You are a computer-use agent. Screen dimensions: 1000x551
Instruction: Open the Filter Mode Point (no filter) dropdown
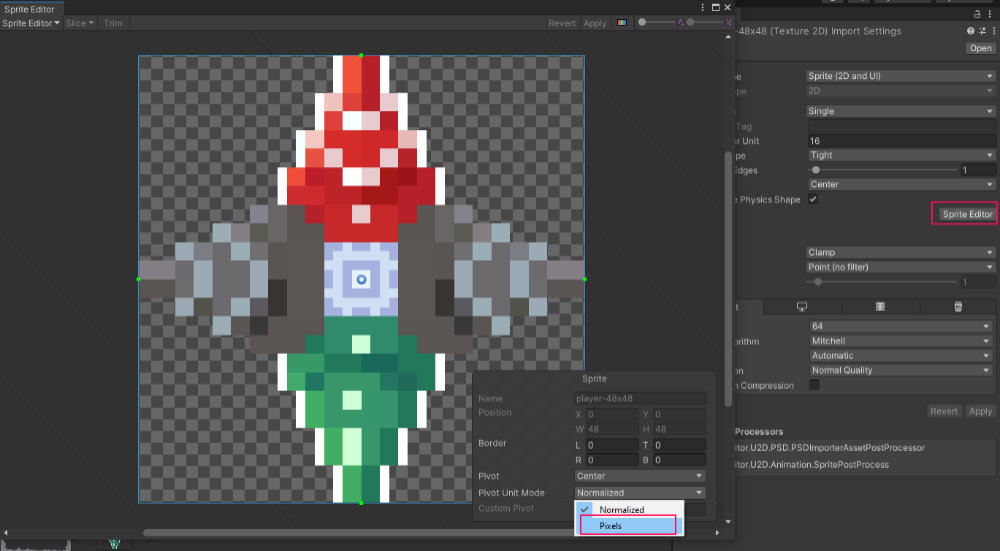click(x=900, y=267)
